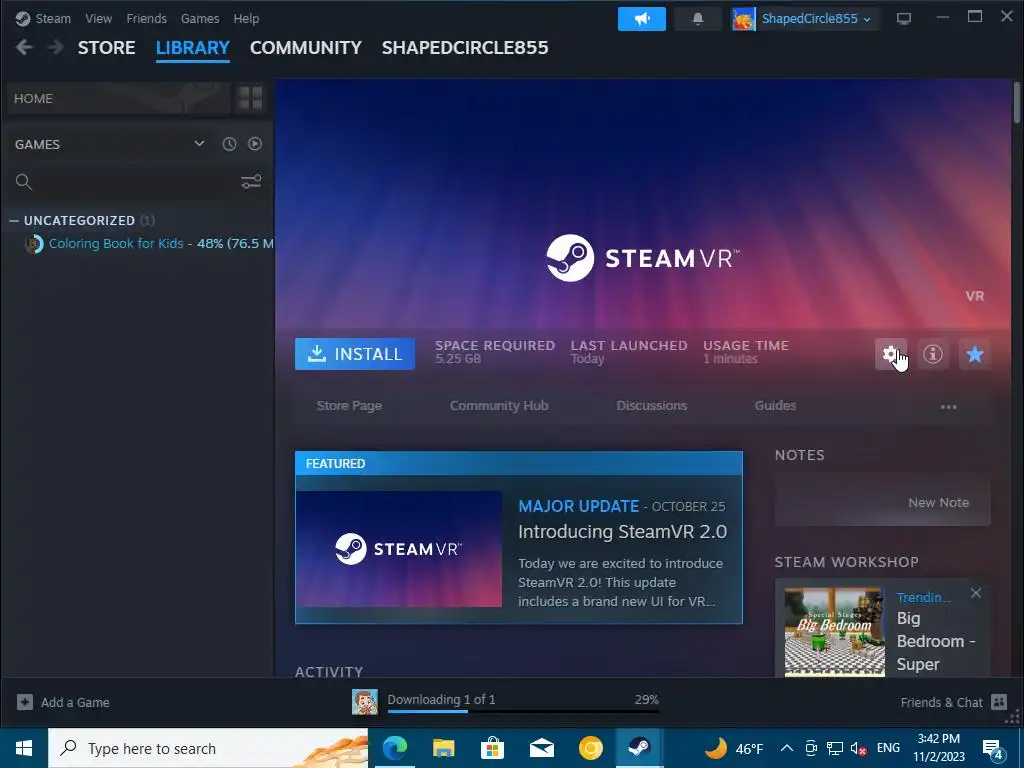Toggle ready-to-play filter icon
Screen dimensions: 1024x768
click(x=255, y=144)
